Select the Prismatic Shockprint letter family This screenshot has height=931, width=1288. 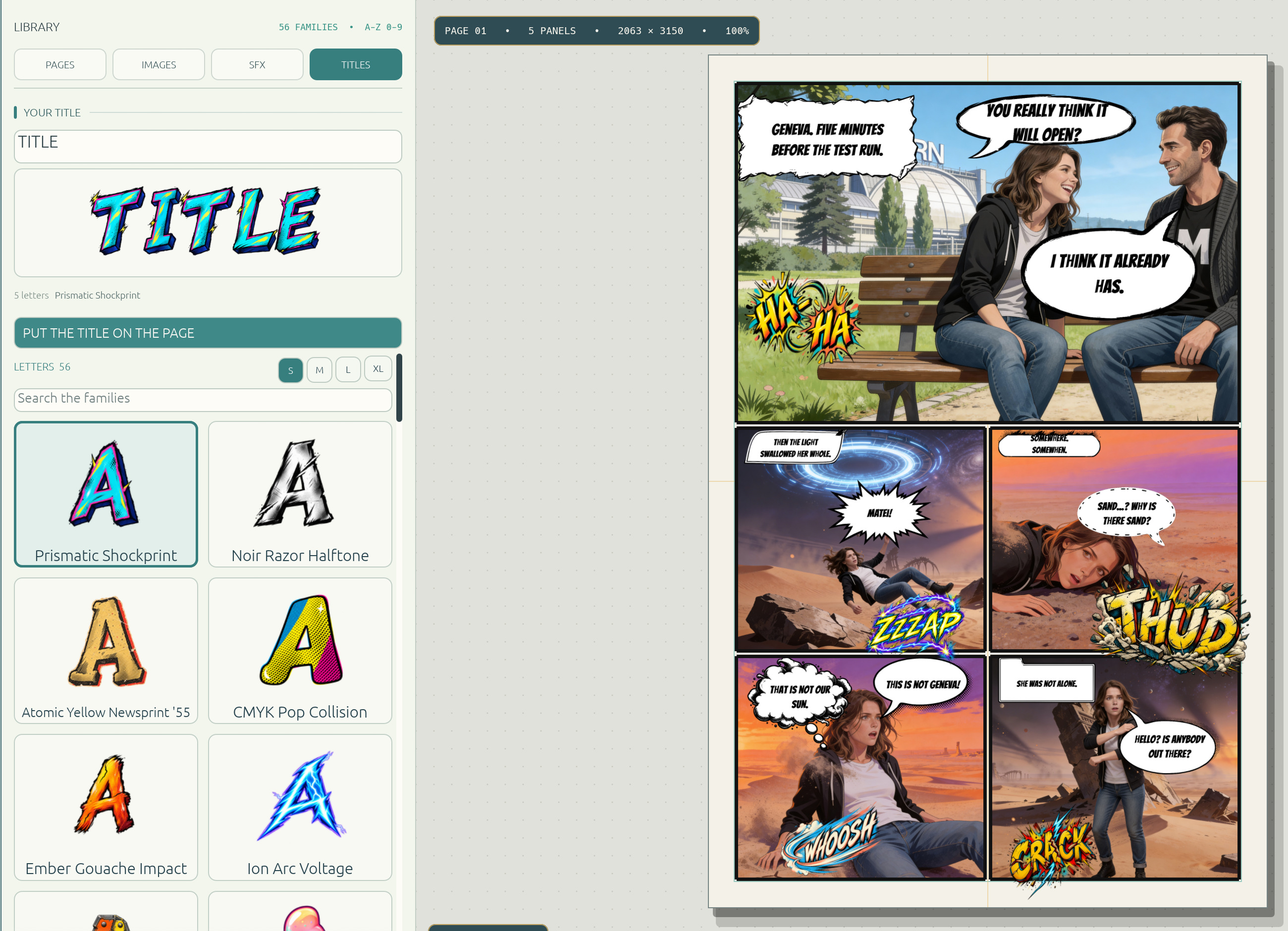pyautogui.click(x=106, y=494)
